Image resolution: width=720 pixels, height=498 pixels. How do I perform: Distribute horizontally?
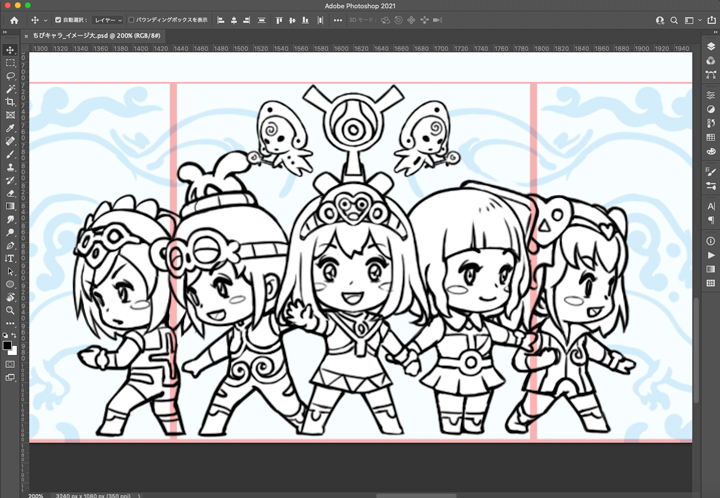(321, 20)
